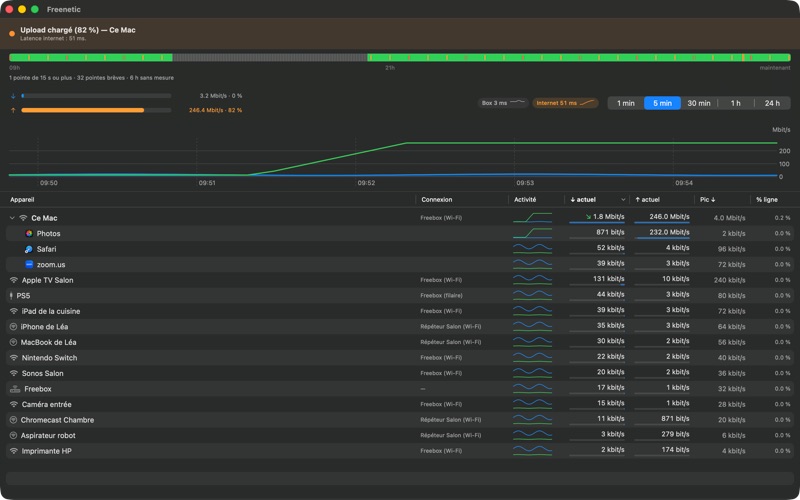Select the Aspirateur robot row
Image resolution: width=800 pixels, height=500 pixels.
tap(400, 436)
